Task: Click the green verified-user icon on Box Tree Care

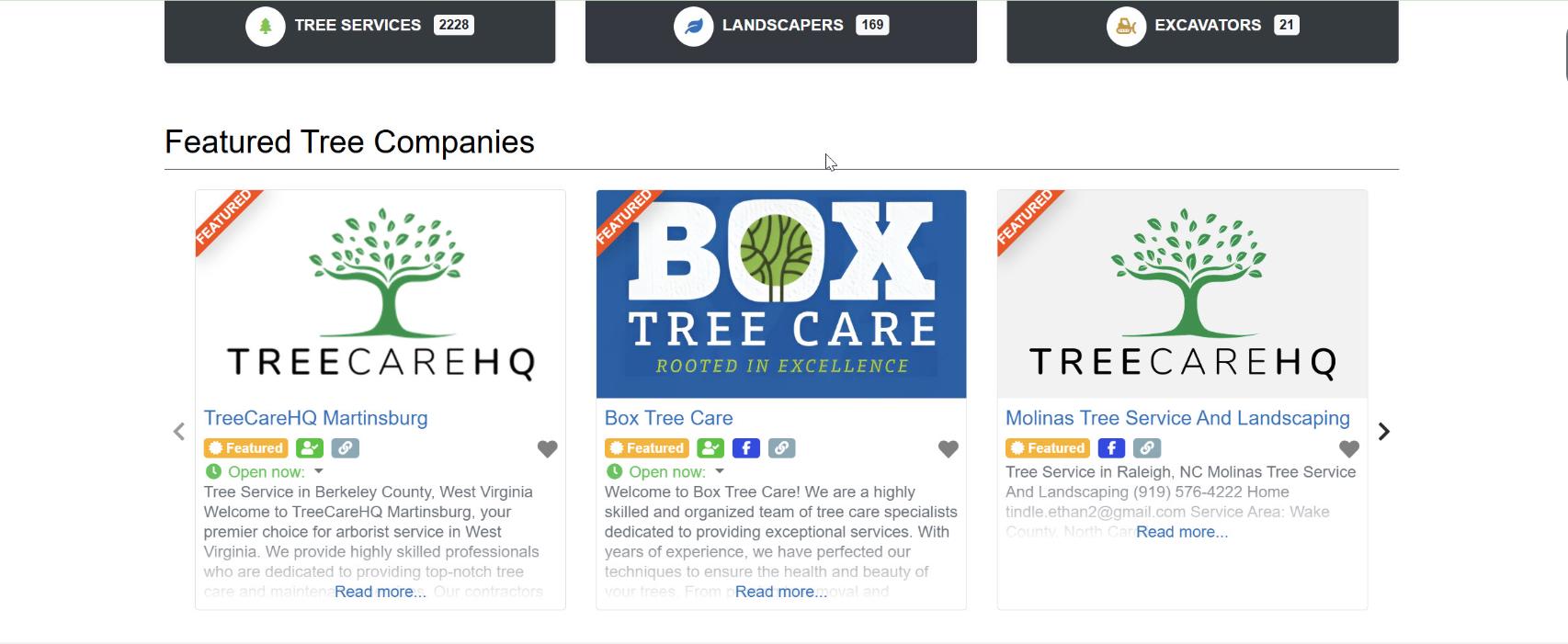Action: pos(710,448)
